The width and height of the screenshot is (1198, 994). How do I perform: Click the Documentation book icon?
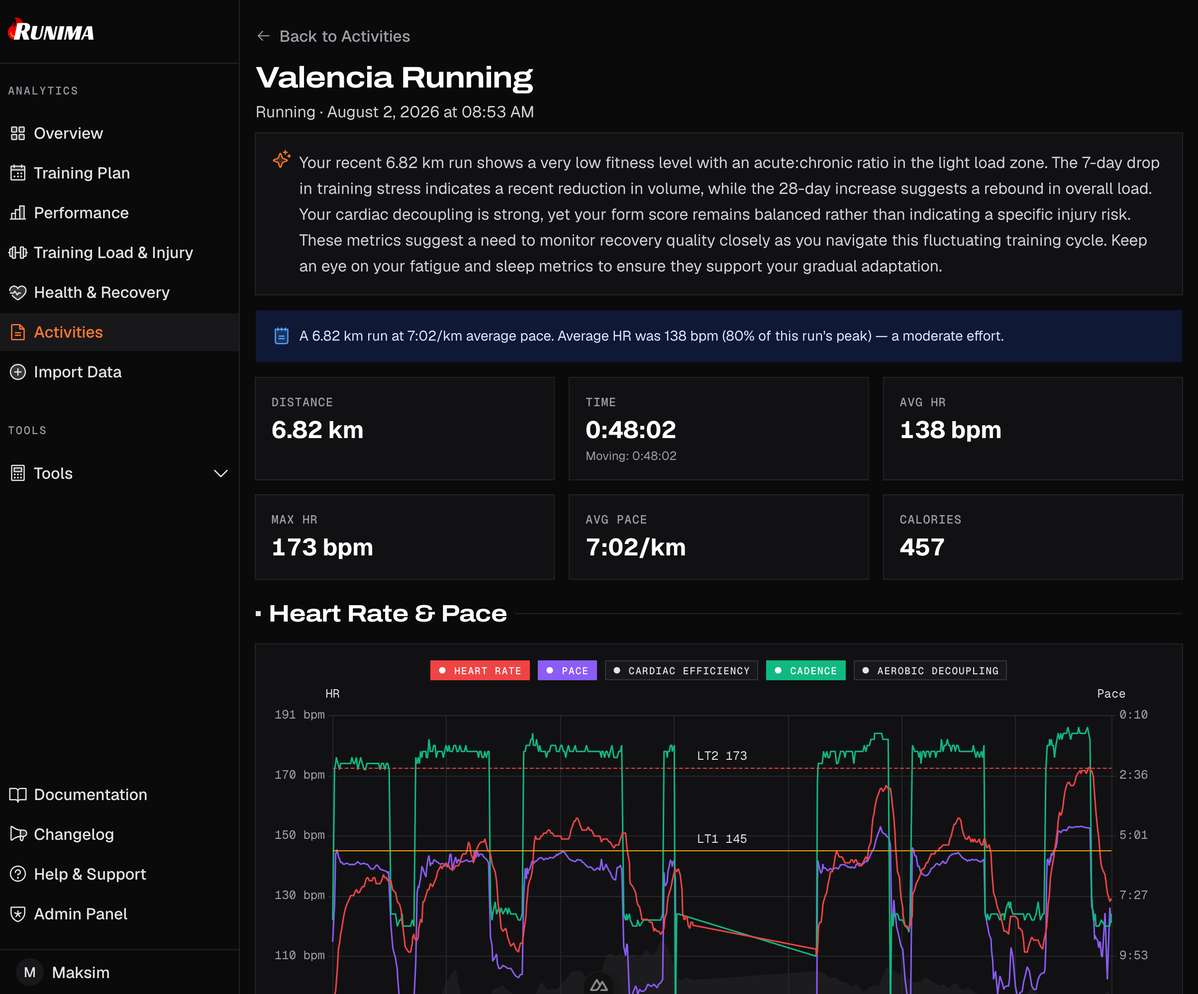click(x=18, y=795)
